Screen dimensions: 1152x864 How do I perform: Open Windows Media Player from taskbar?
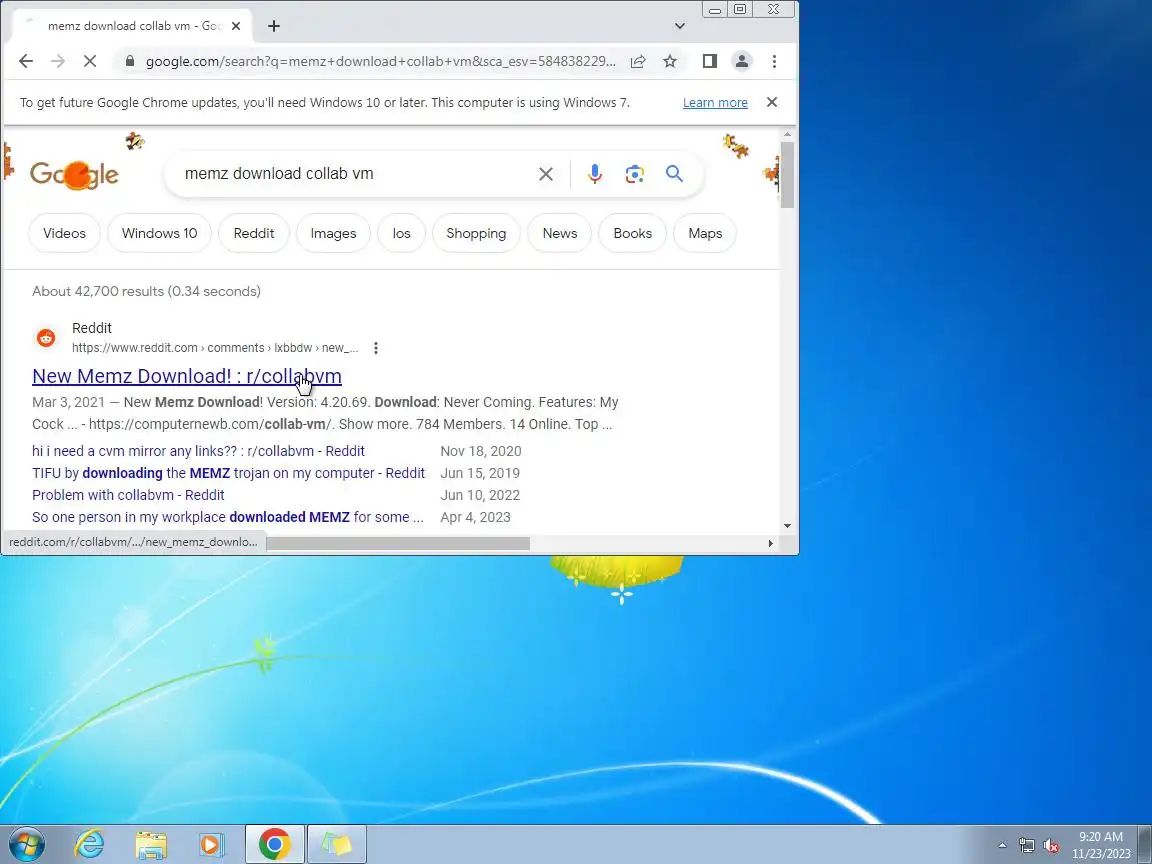(212, 845)
